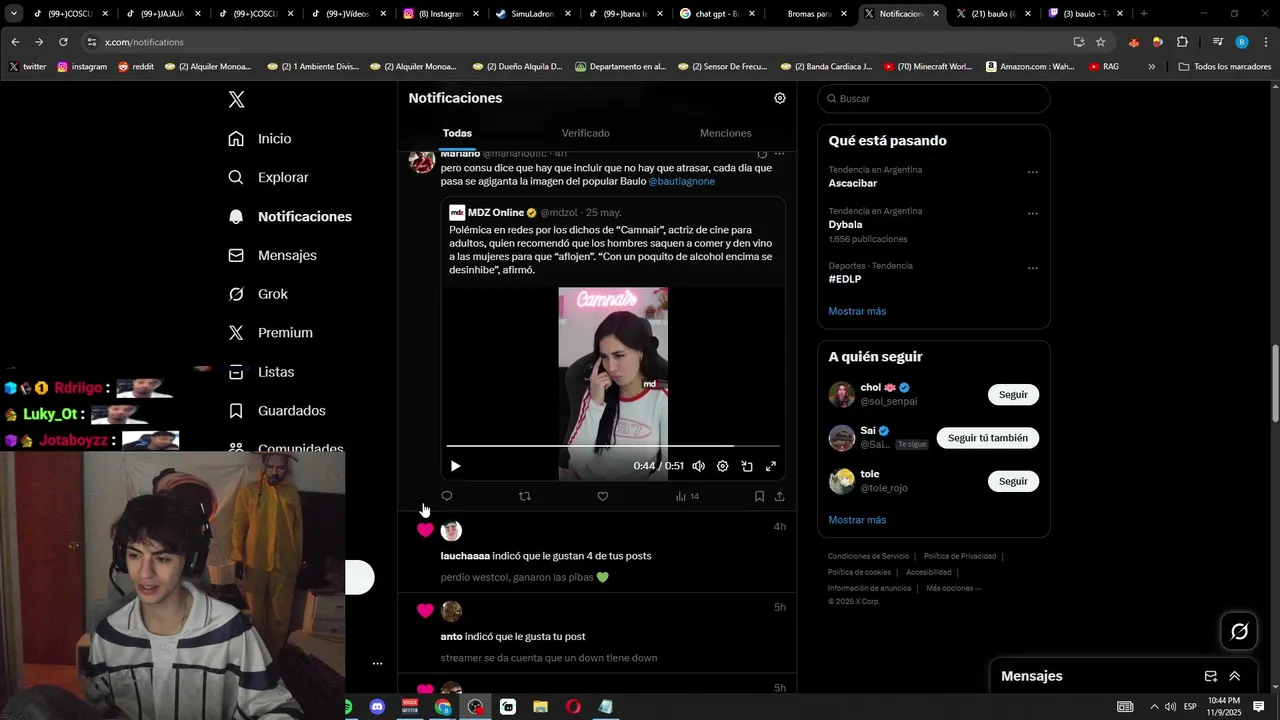The height and width of the screenshot is (720, 1280).
Task: Open the @bautiagnone mention link
Action: [x=681, y=181]
